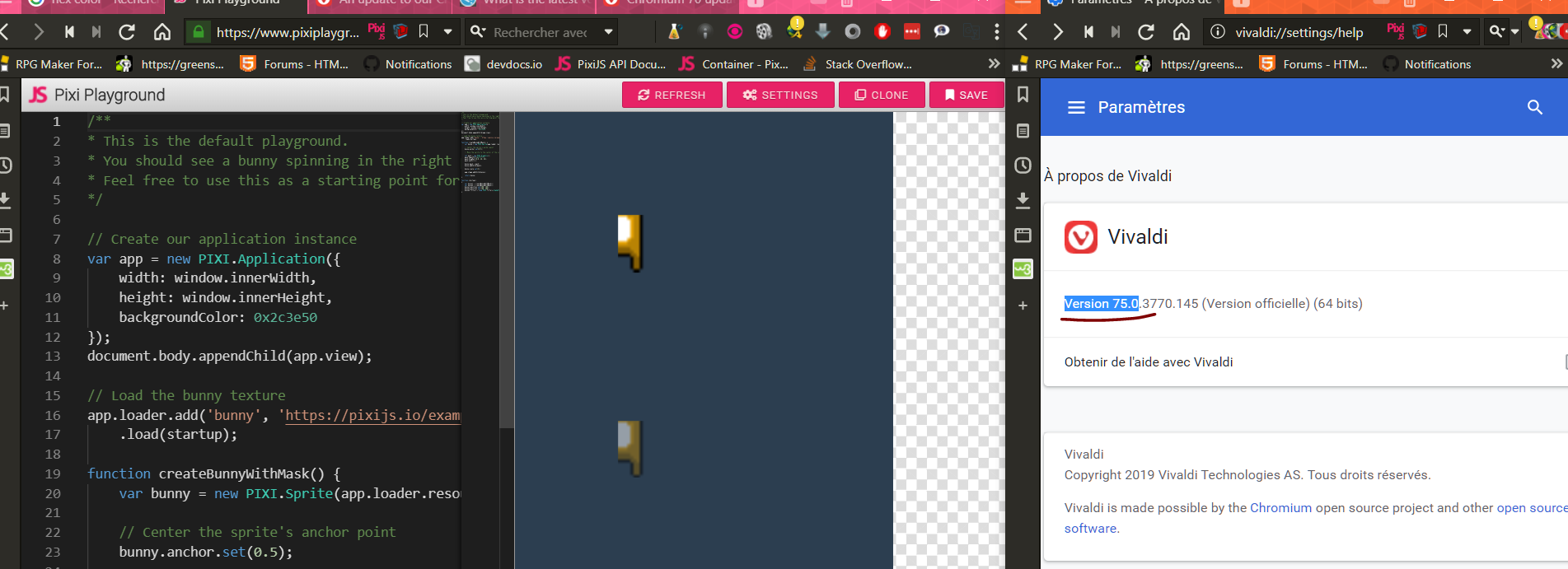Bookmark the pixiplayground page
1568x569 pixels.
[x=424, y=31]
